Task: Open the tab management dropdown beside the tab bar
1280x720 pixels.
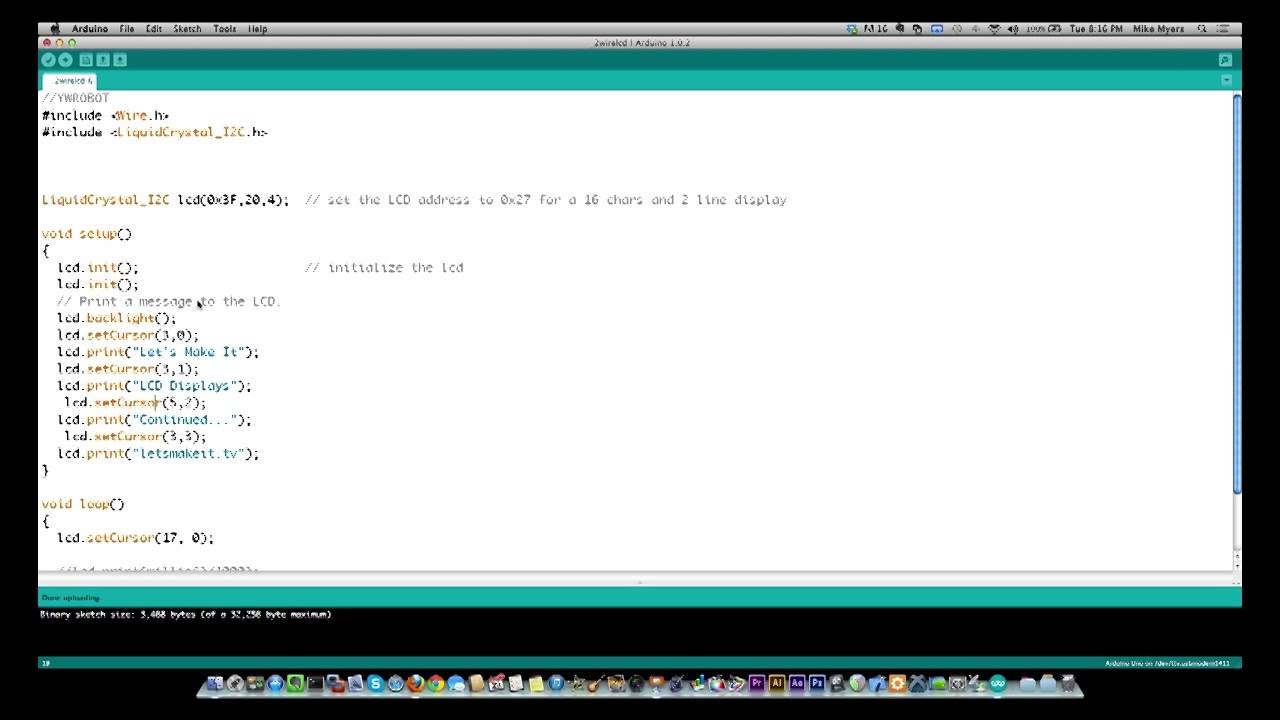Action: pyautogui.click(x=1225, y=80)
